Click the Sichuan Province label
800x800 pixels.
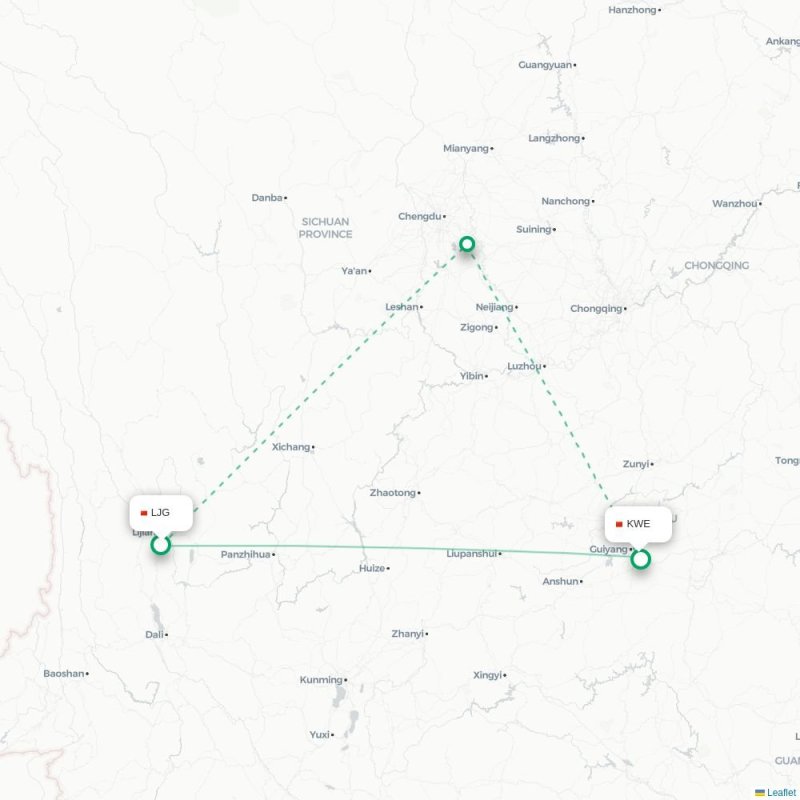point(326,228)
